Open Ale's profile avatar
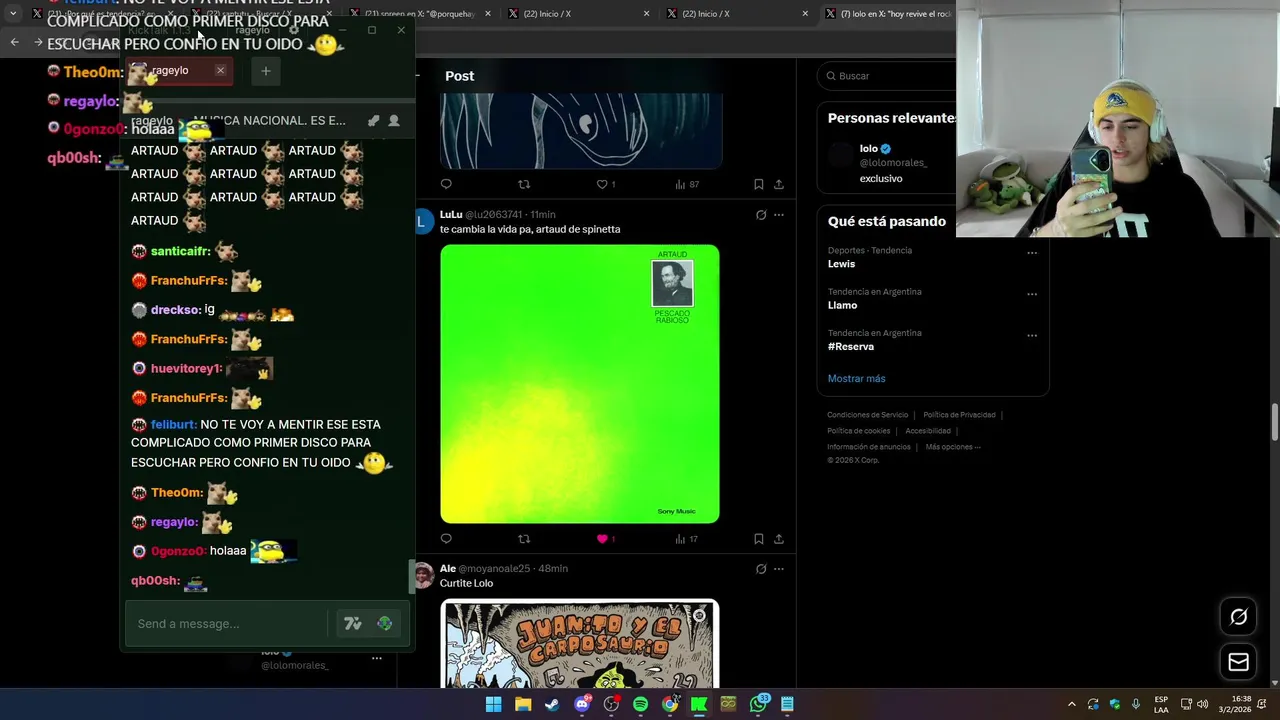This screenshot has height=720, width=1280. 424,575
